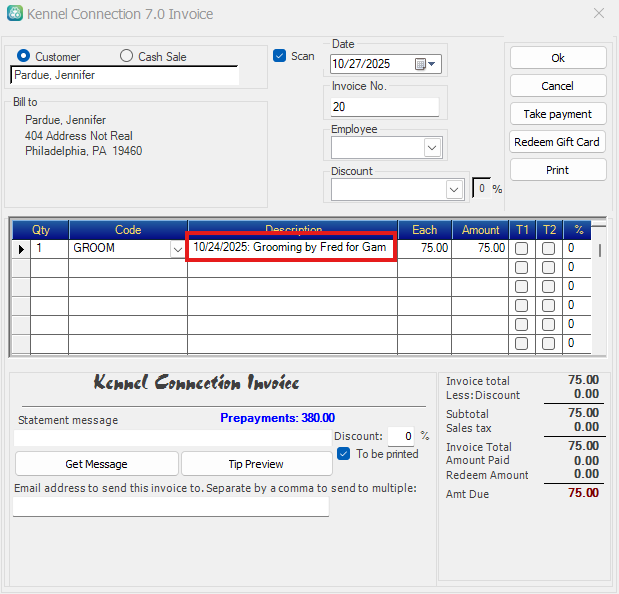Screen dimensions: 619x594
Task: Click the Amt Due value 75.00
Action: coord(583,493)
